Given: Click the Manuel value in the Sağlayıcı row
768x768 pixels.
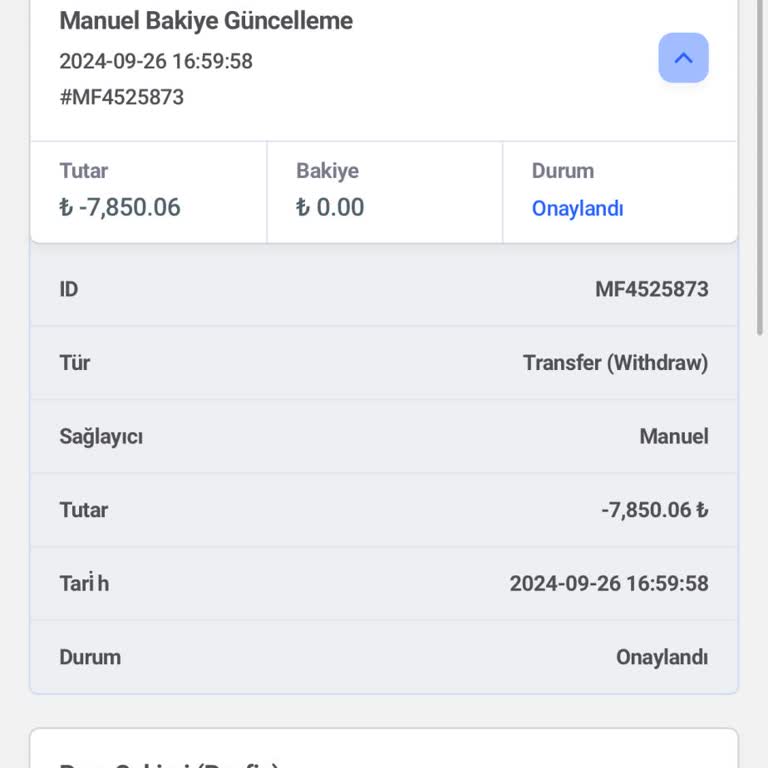Looking at the screenshot, I should (x=673, y=436).
